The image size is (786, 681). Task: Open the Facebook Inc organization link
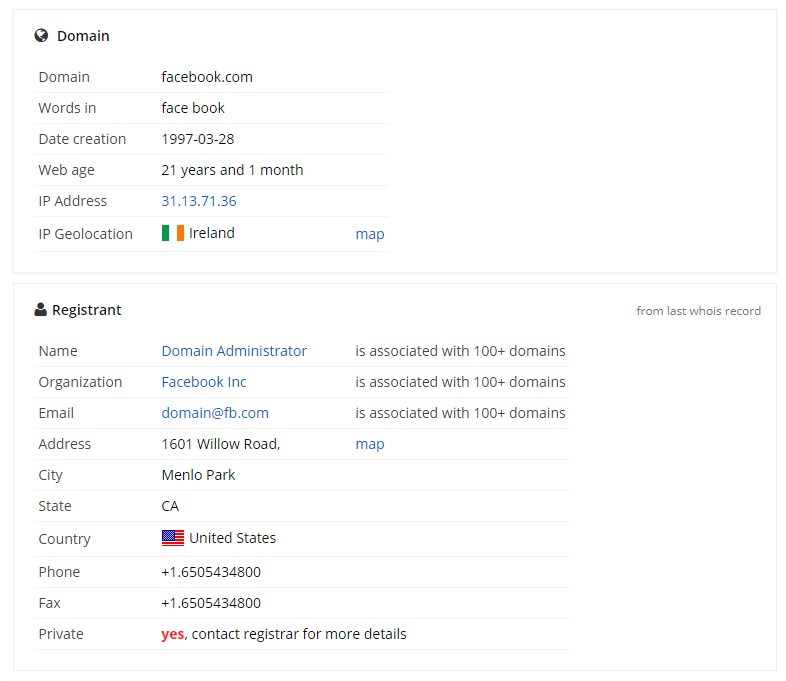point(204,382)
